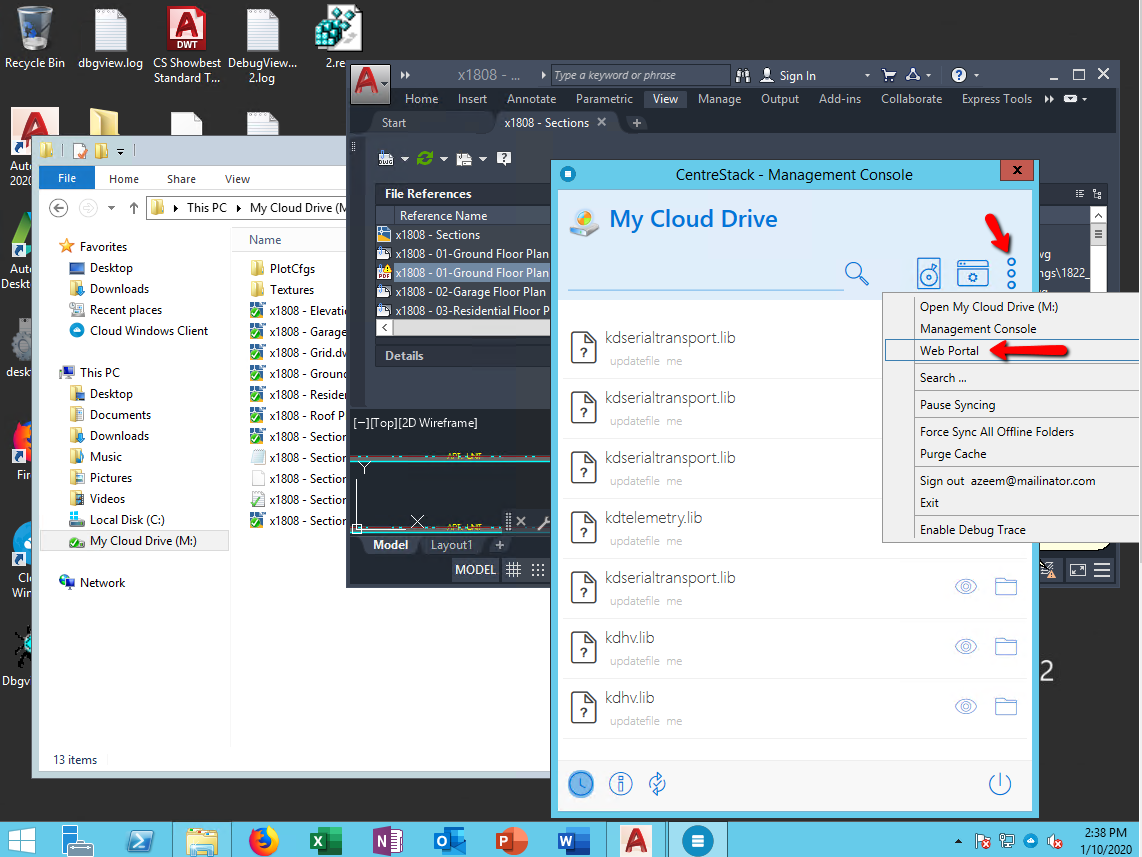Click the Name column header in File Explorer
This screenshot has width=1142, height=857.
pyautogui.click(x=265, y=240)
